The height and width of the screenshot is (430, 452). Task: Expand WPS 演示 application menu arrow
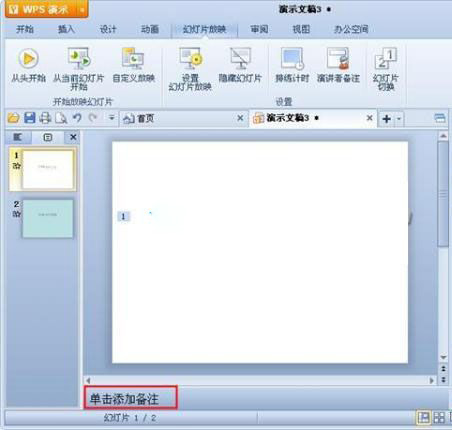tap(82, 10)
